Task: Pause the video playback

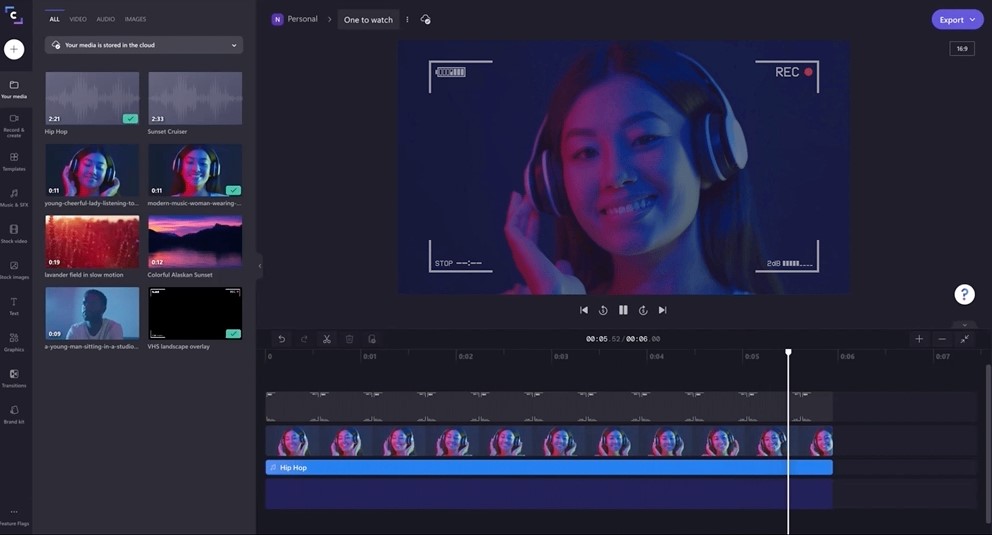Action: [623, 310]
